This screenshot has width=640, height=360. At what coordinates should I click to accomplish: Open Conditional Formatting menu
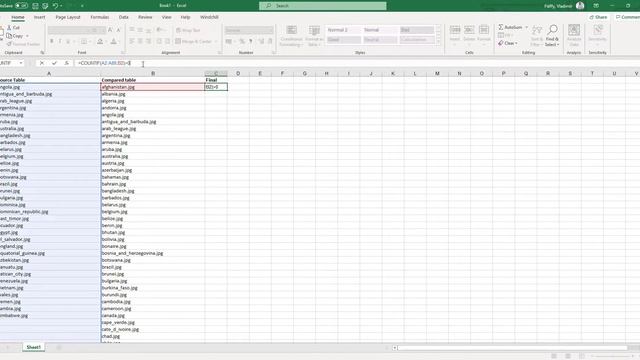point(291,36)
